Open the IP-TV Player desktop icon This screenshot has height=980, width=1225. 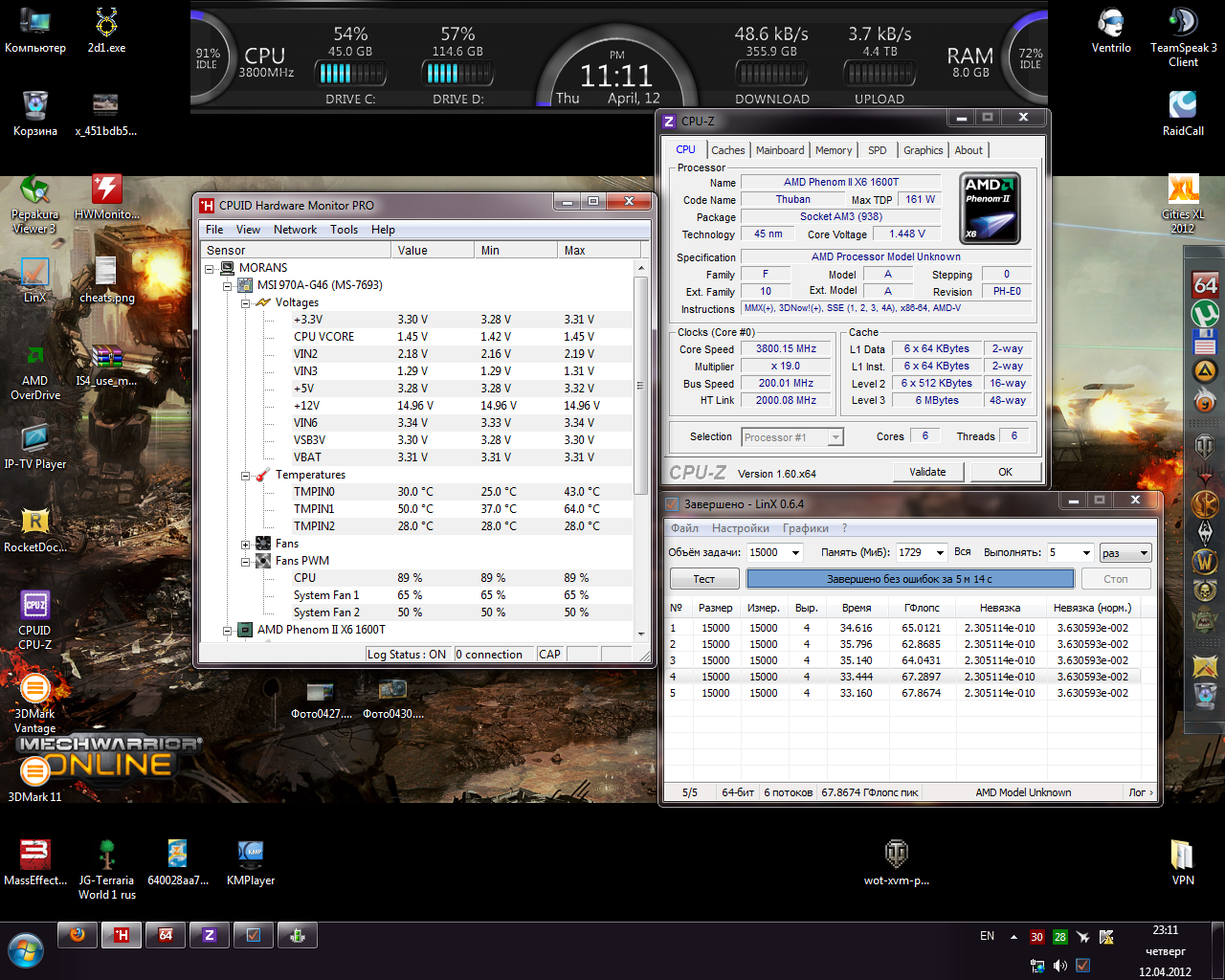35,447
